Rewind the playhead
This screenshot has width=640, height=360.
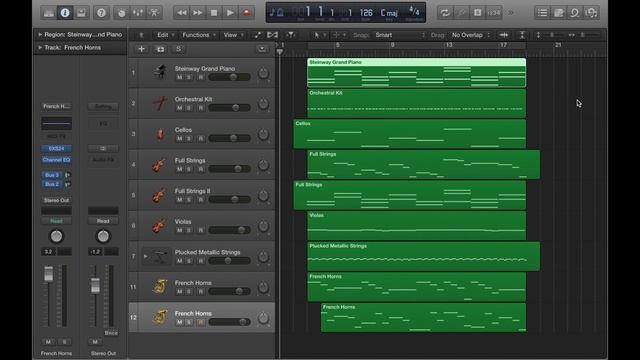coord(182,13)
